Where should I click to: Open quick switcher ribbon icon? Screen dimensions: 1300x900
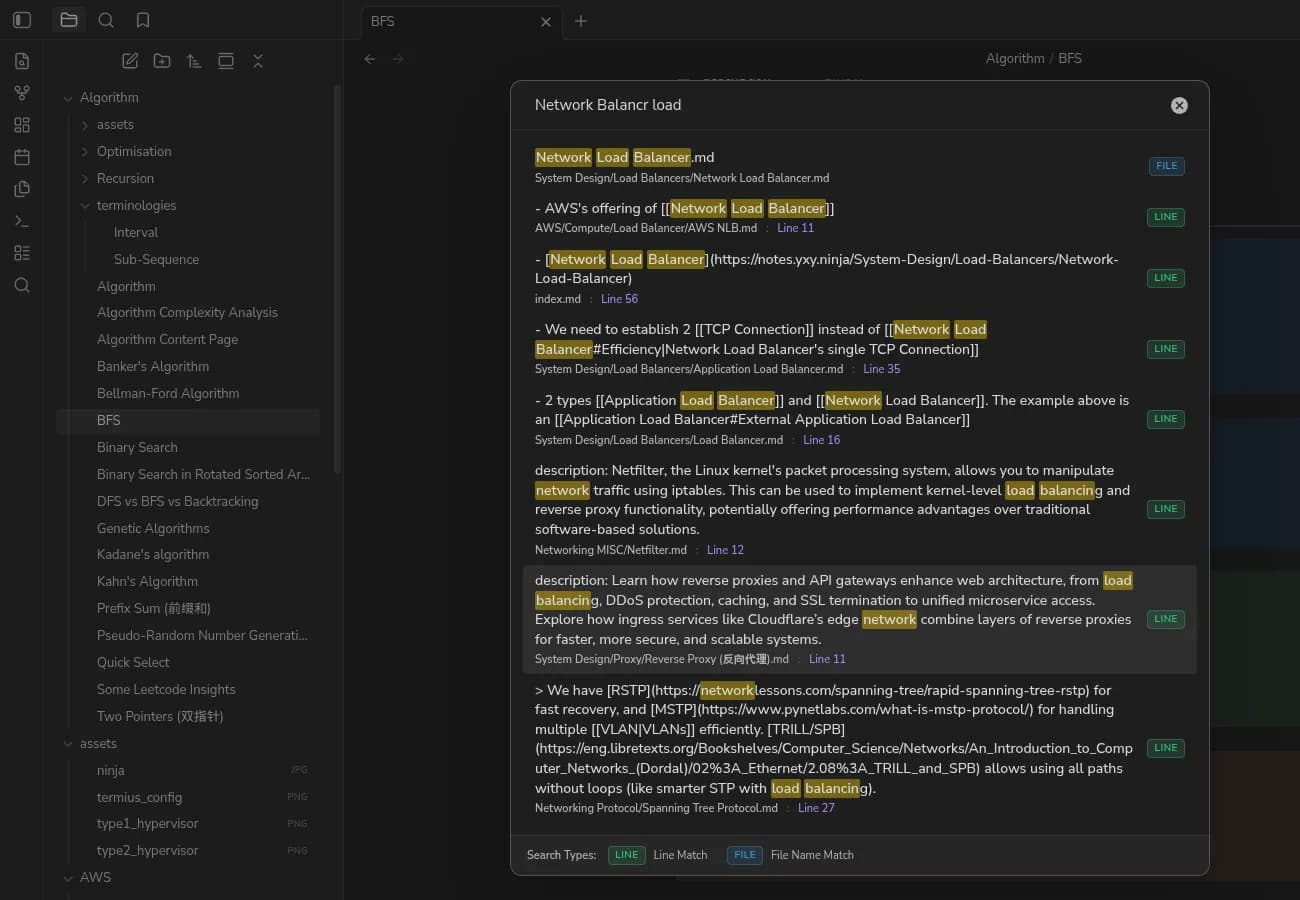[22, 61]
